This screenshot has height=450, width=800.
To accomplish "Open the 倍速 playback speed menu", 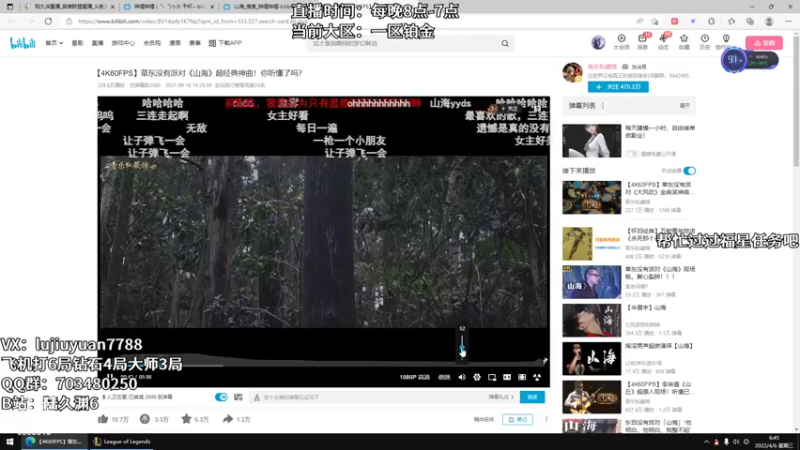I will pos(444,377).
